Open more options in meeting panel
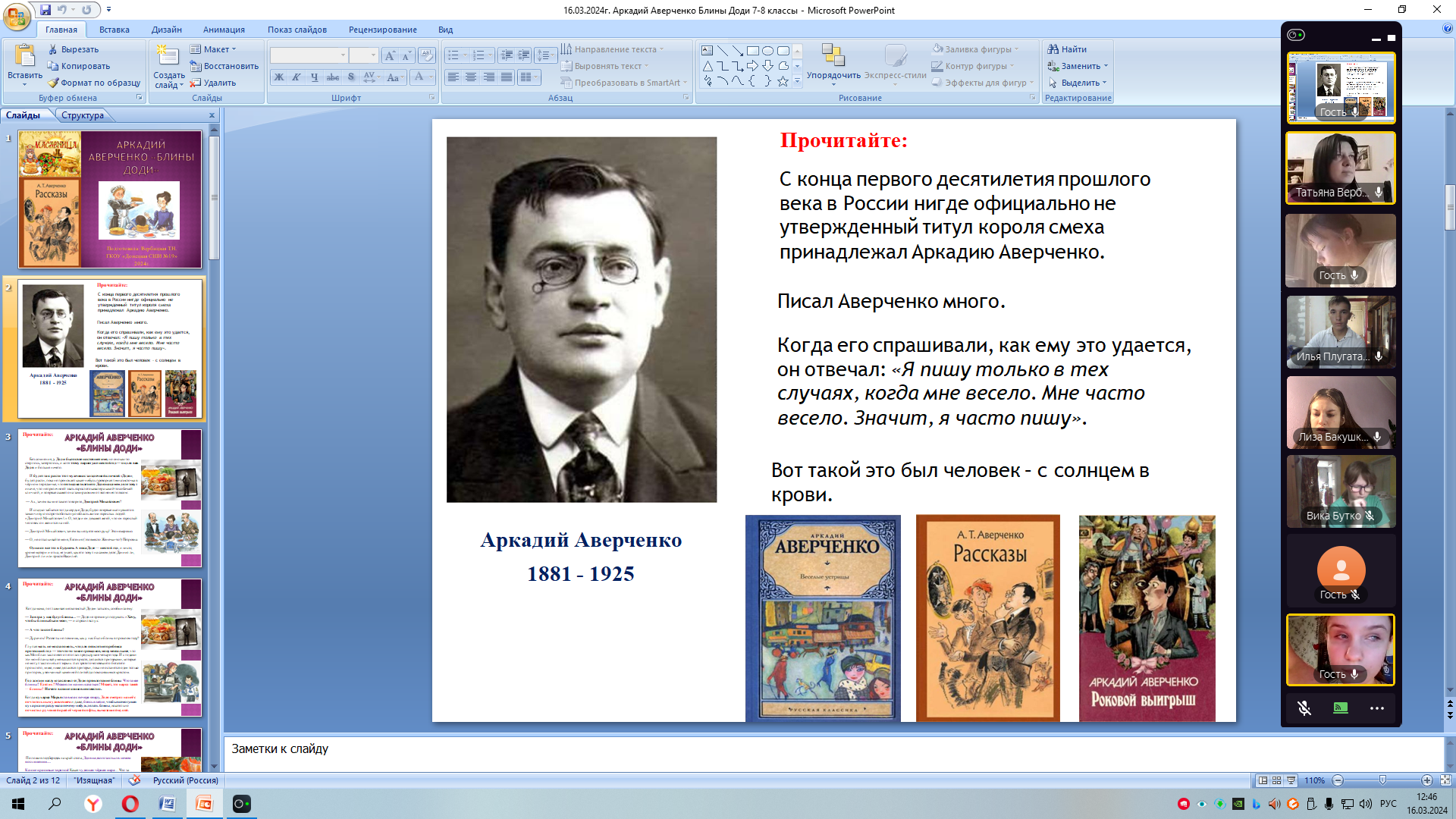1456x819 pixels. point(1377,708)
